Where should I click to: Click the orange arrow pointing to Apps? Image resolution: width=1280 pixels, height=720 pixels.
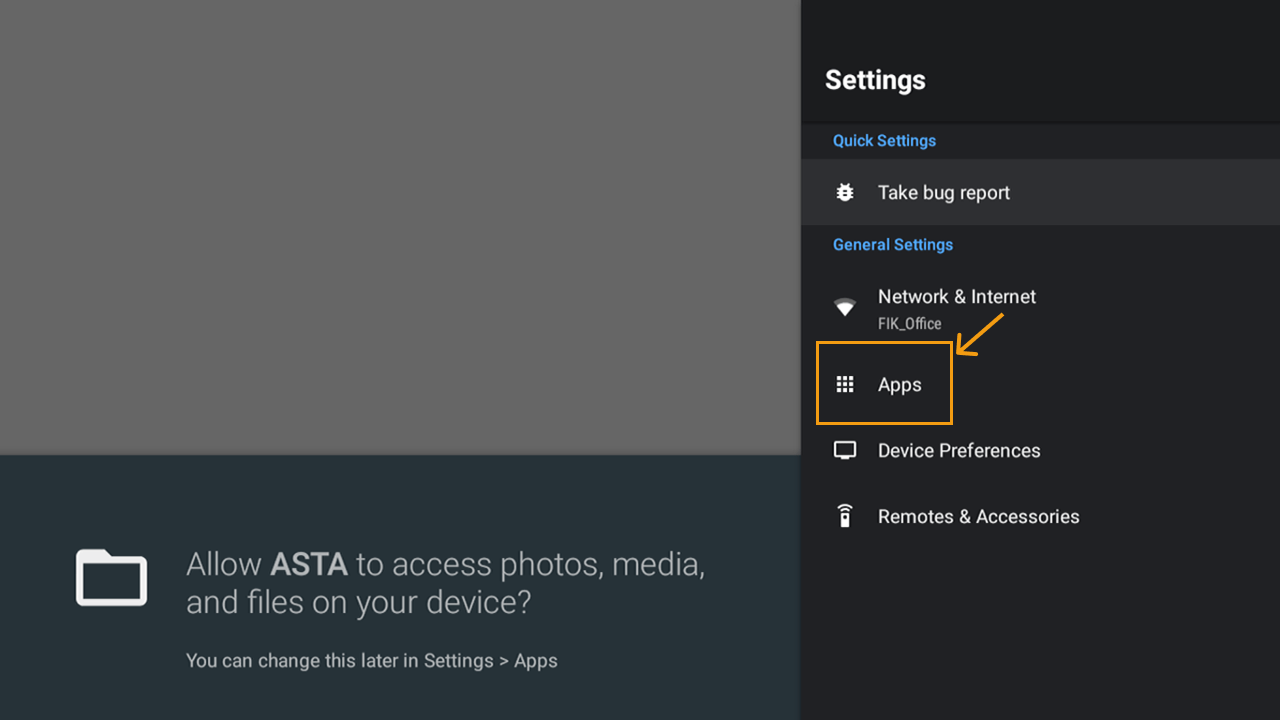980,334
